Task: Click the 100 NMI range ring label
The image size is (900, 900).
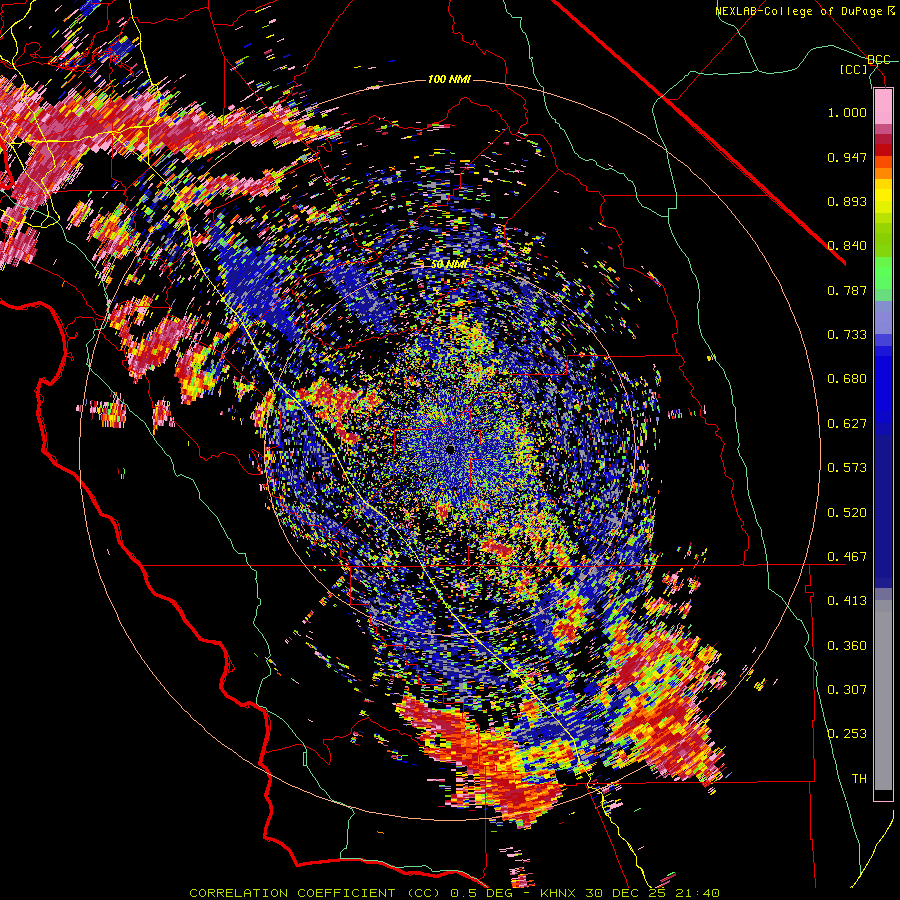Action: [x=449, y=79]
